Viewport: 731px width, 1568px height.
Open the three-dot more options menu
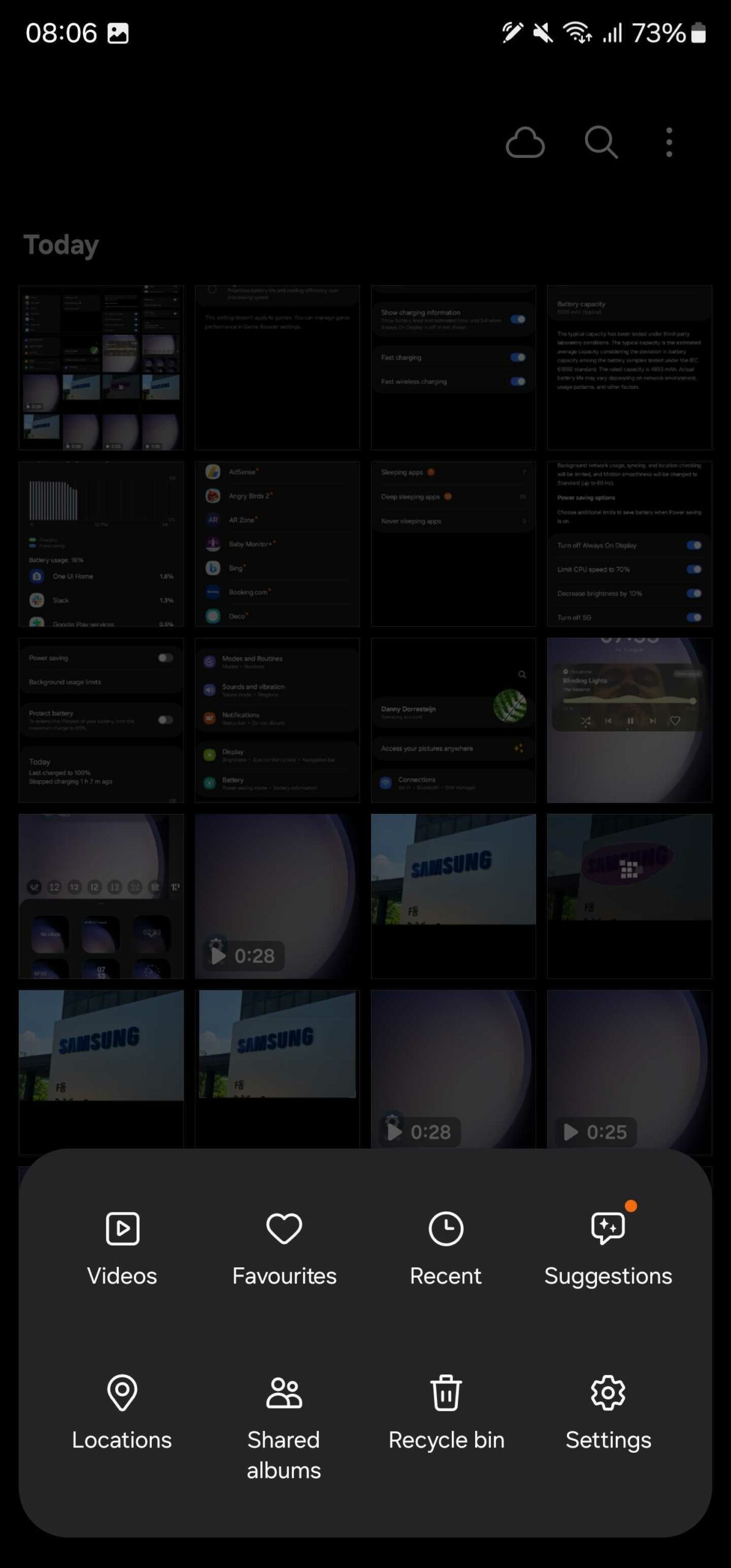[669, 143]
